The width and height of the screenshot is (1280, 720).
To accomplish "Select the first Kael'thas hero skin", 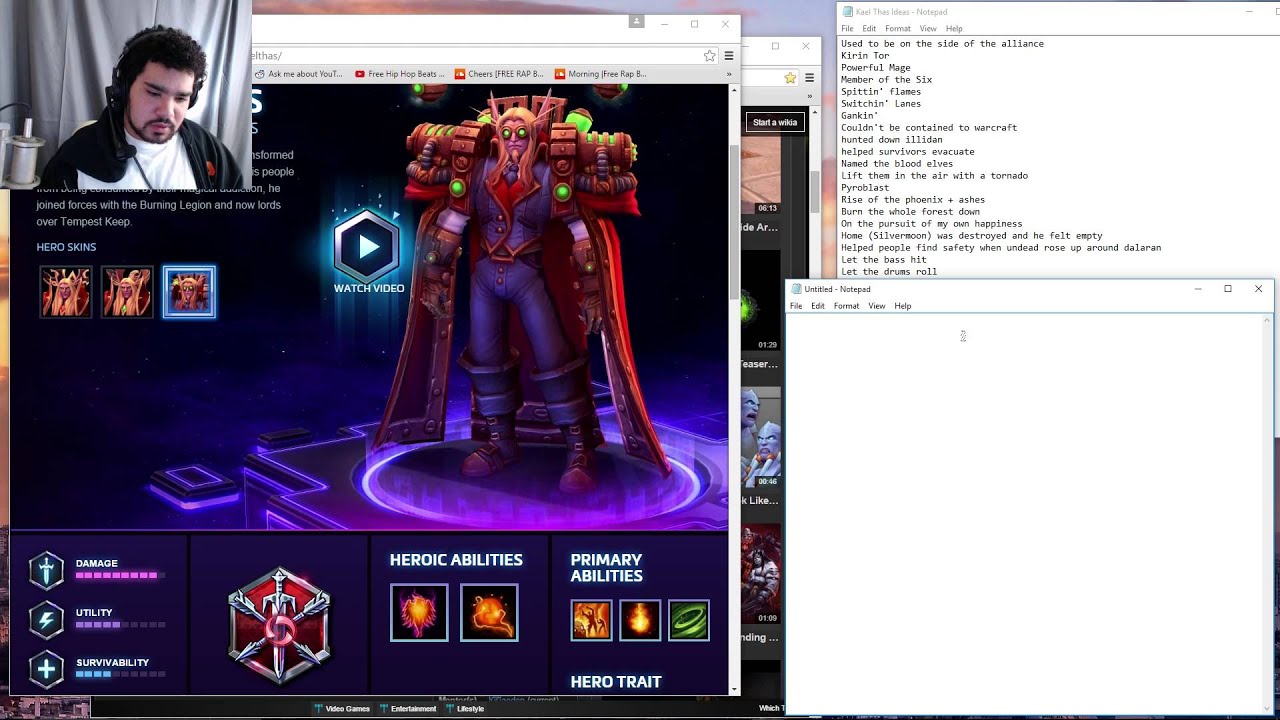I will (x=65, y=292).
